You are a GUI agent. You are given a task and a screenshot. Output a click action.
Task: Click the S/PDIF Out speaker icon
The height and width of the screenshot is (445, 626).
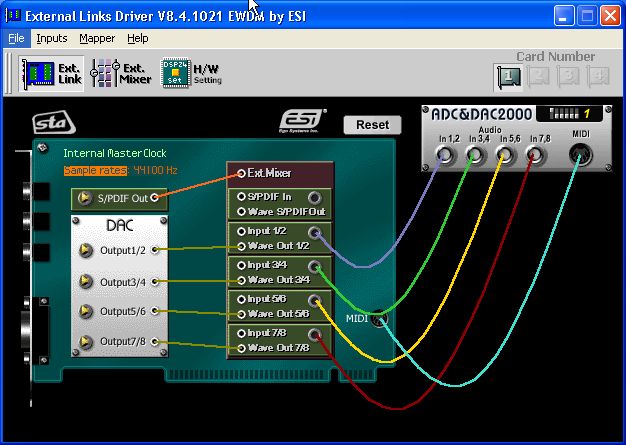[85, 198]
